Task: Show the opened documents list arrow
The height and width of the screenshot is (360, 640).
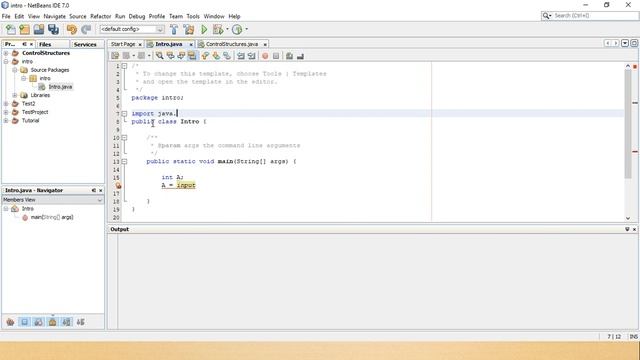Action: click(x=625, y=43)
